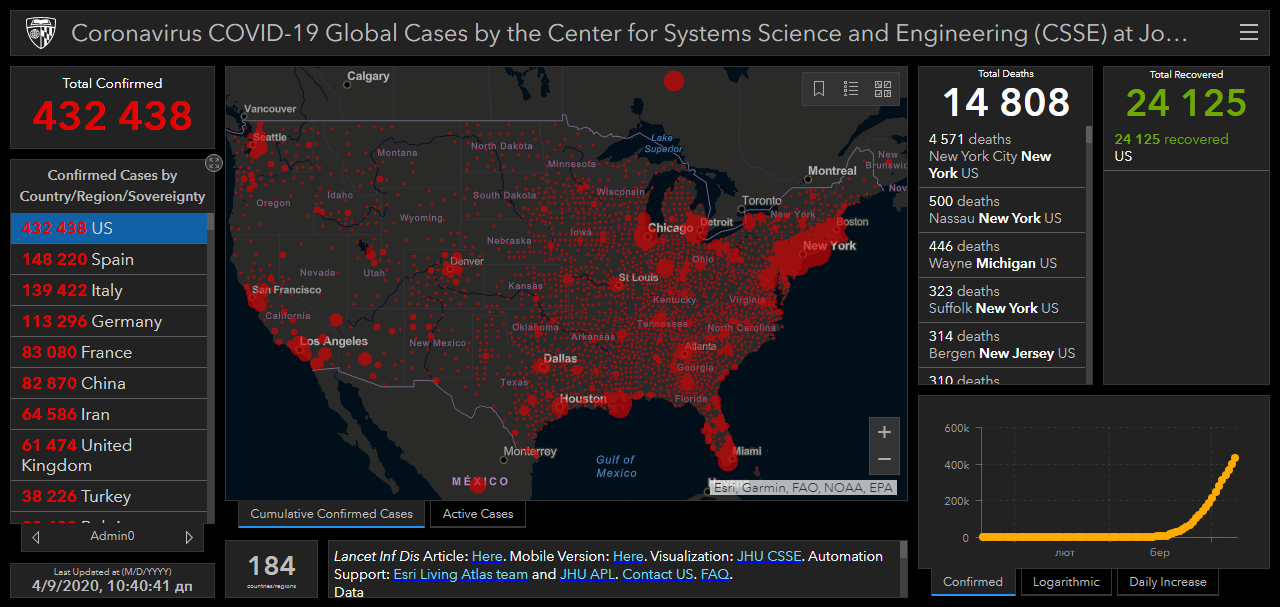Switch to Active Cases map tab
Image resolution: width=1280 pixels, height=607 pixels.
(478, 514)
